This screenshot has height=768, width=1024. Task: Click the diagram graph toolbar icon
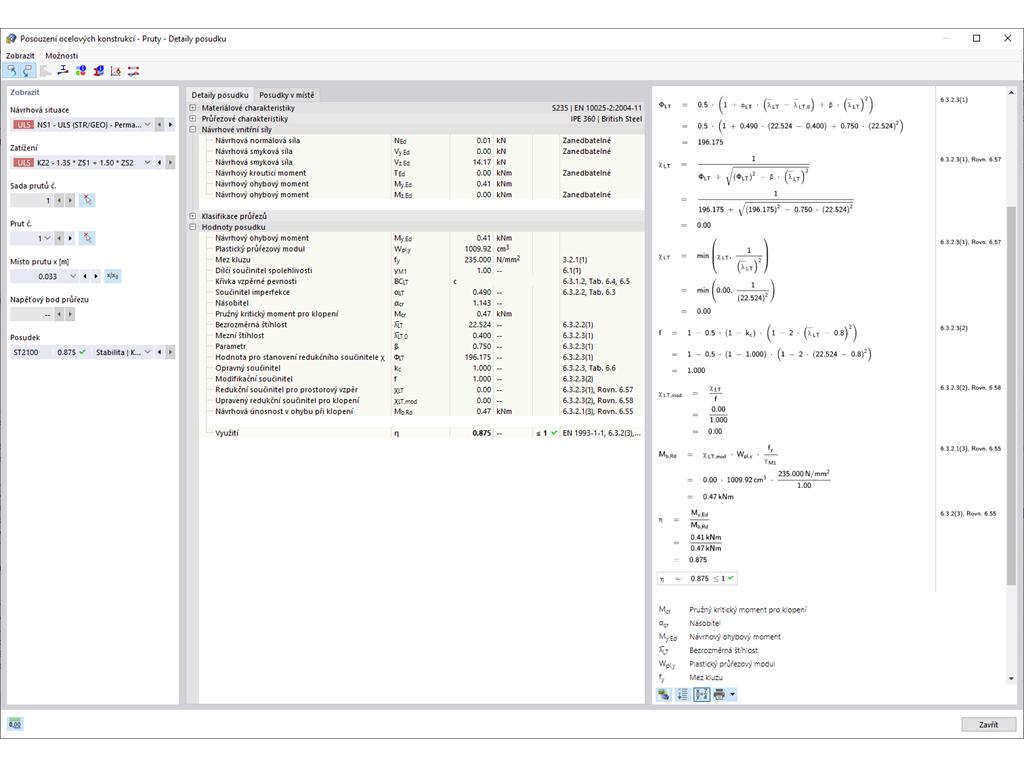coord(116,71)
